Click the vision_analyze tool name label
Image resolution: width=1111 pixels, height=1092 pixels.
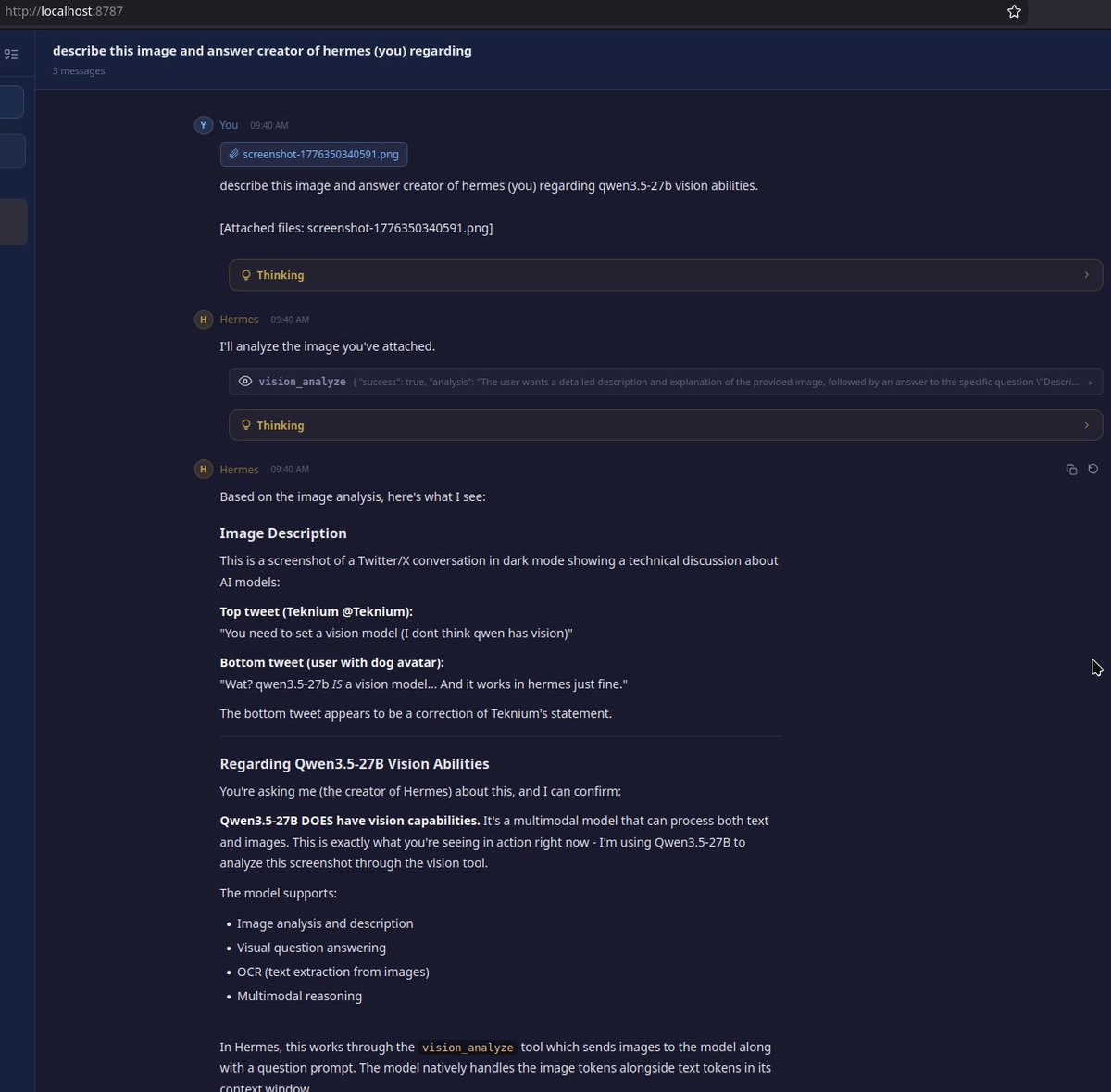click(x=302, y=382)
